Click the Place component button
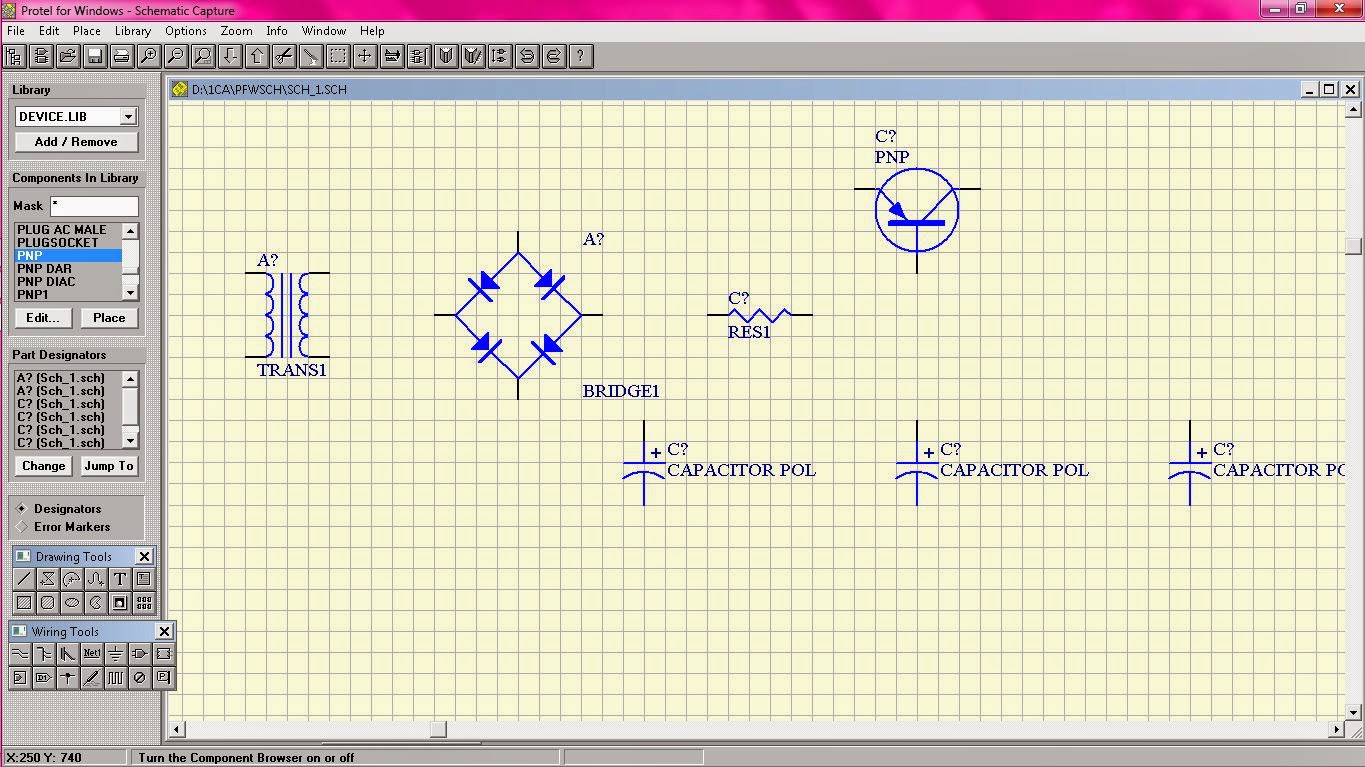The width and height of the screenshot is (1365, 767). [x=109, y=318]
